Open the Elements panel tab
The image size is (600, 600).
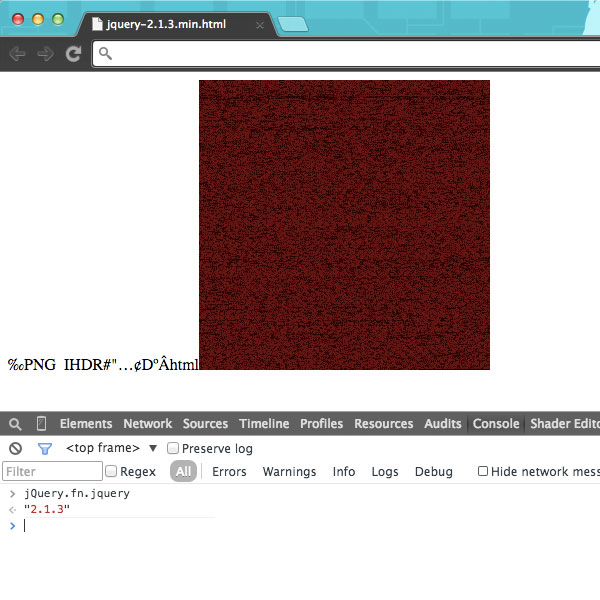pos(86,424)
